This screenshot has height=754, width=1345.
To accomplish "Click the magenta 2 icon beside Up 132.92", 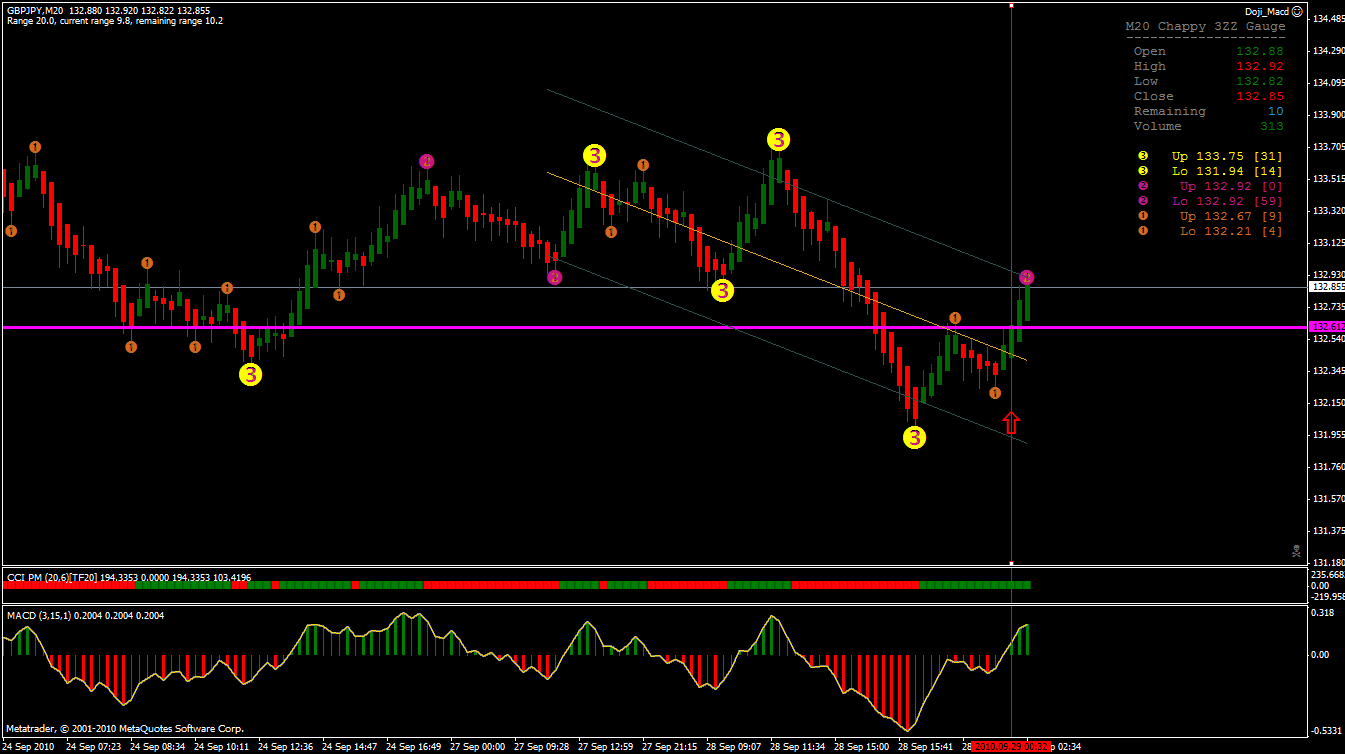I will (1143, 186).
